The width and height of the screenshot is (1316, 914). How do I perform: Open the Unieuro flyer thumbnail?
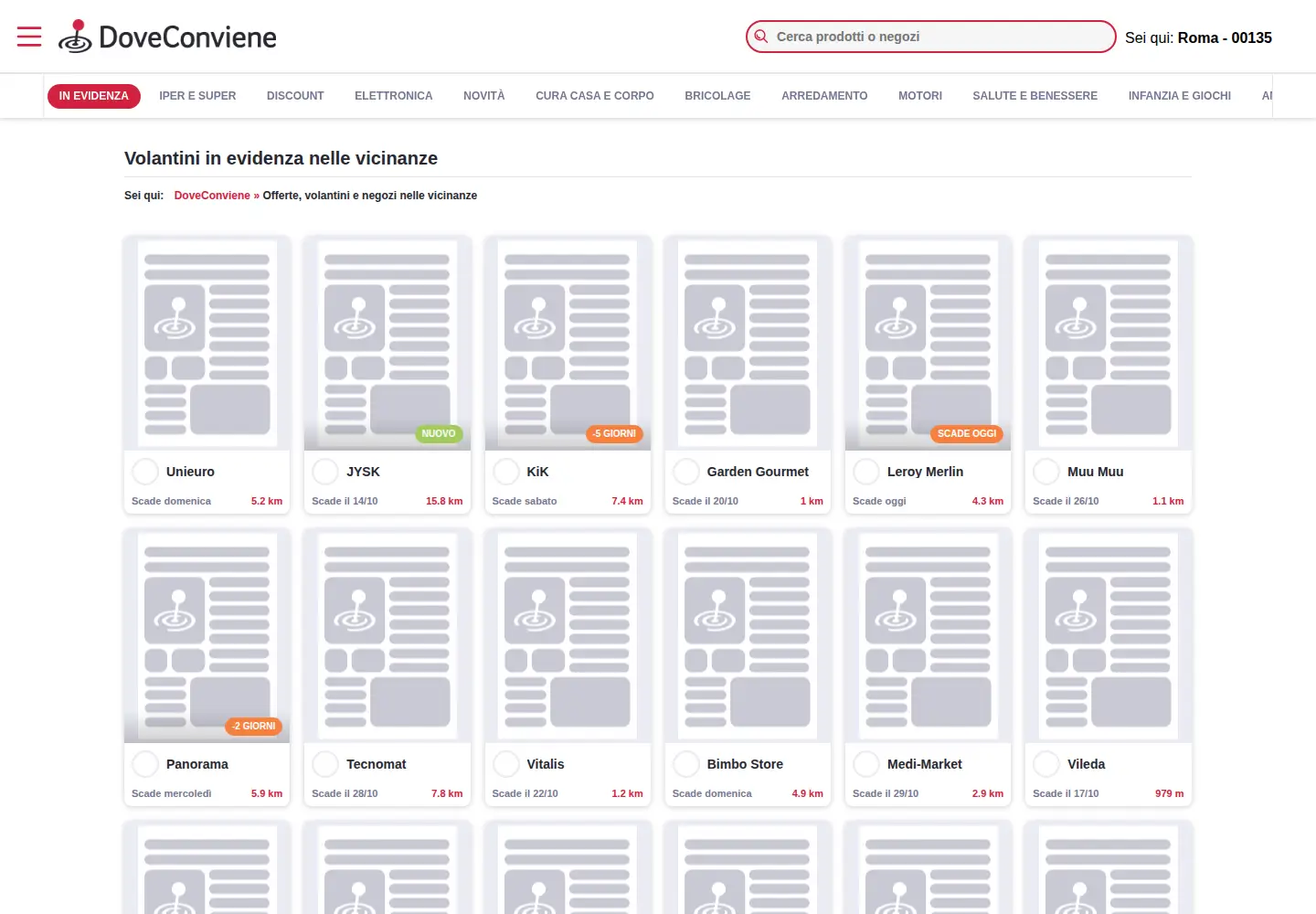207,343
